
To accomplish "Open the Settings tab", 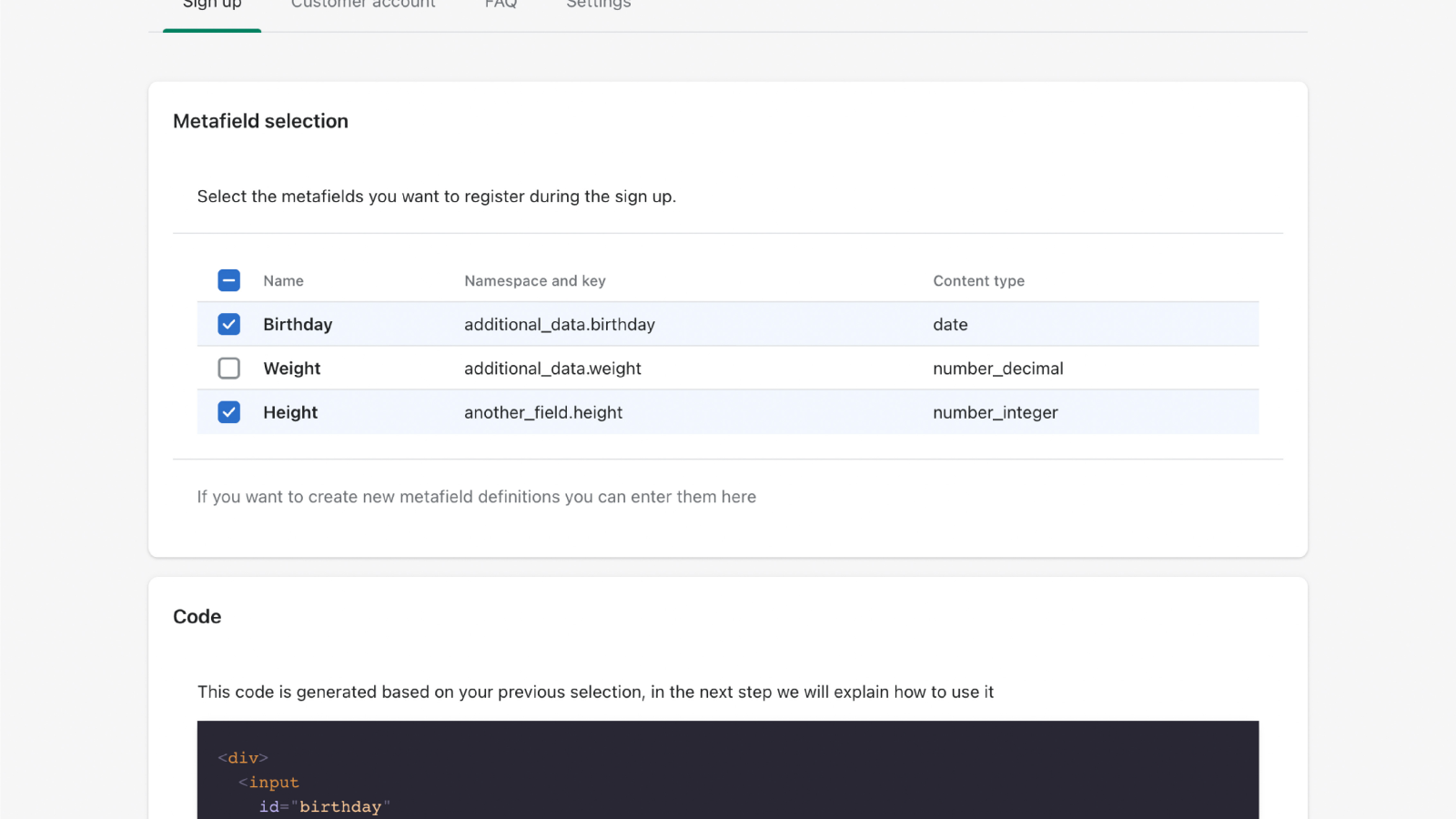I will [598, 5].
